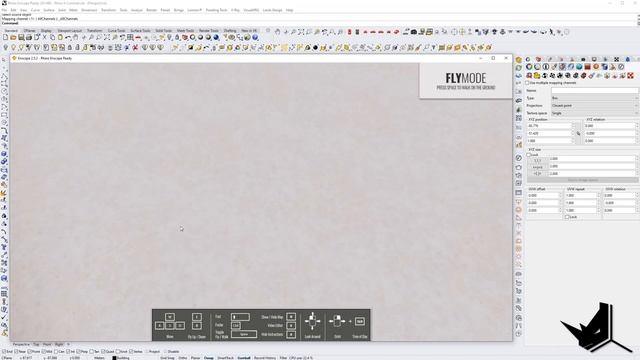Click the Cut scissors icon
The width and height of the screenshot is (640, 360).
tap(44, 38)
